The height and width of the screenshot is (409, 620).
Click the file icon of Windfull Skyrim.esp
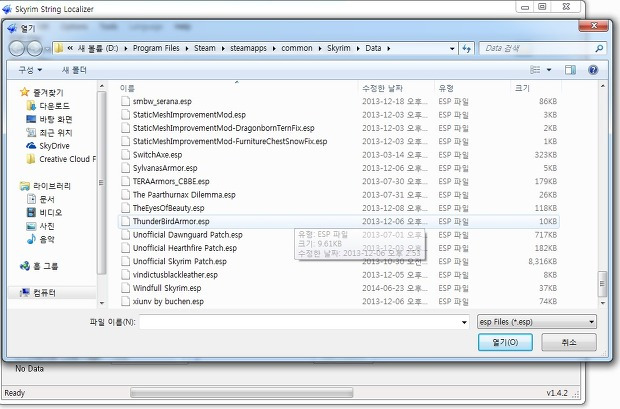pos(125,288)
